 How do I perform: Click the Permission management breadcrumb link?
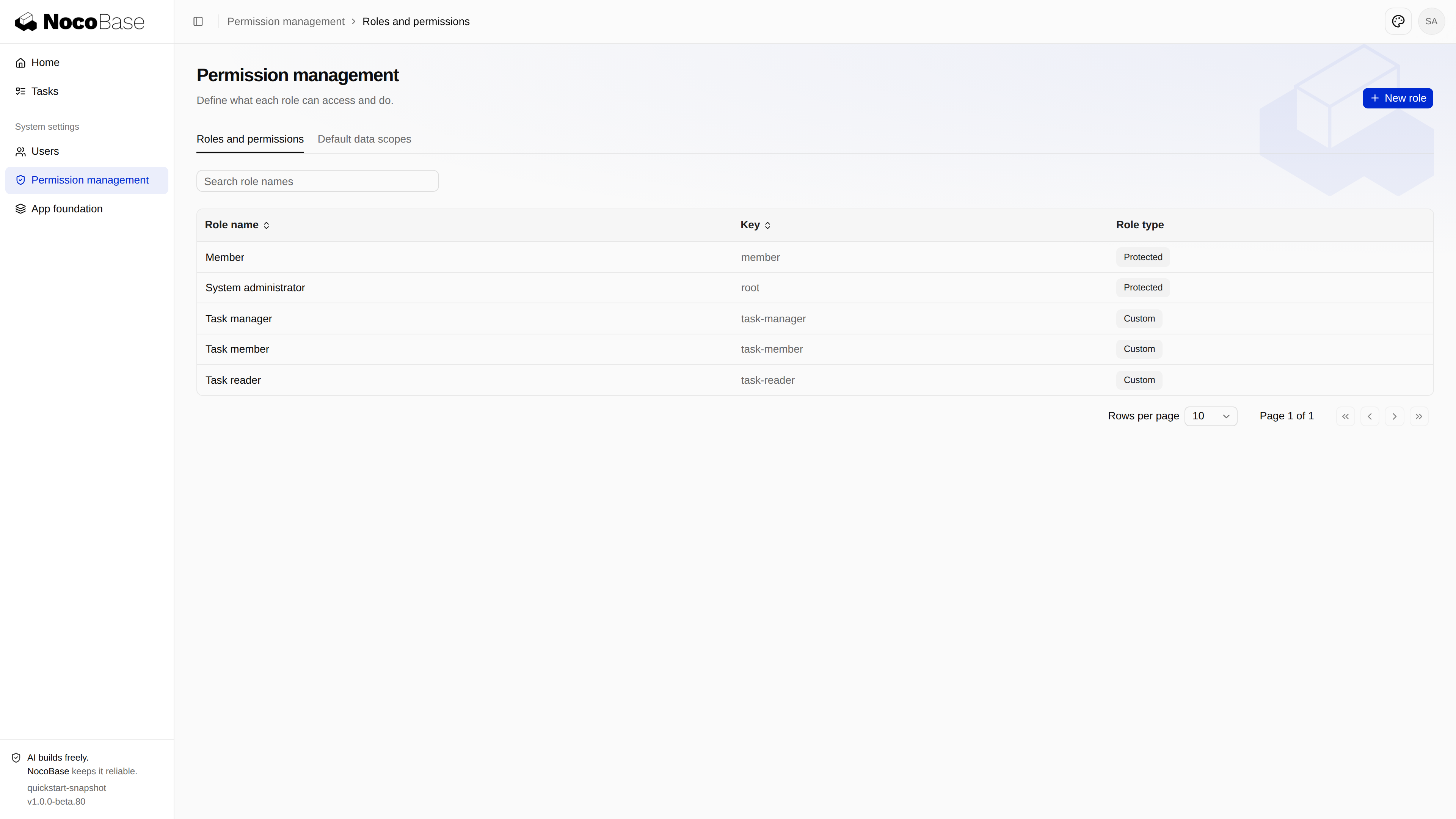pyautogui.click(x=286, y=22)
